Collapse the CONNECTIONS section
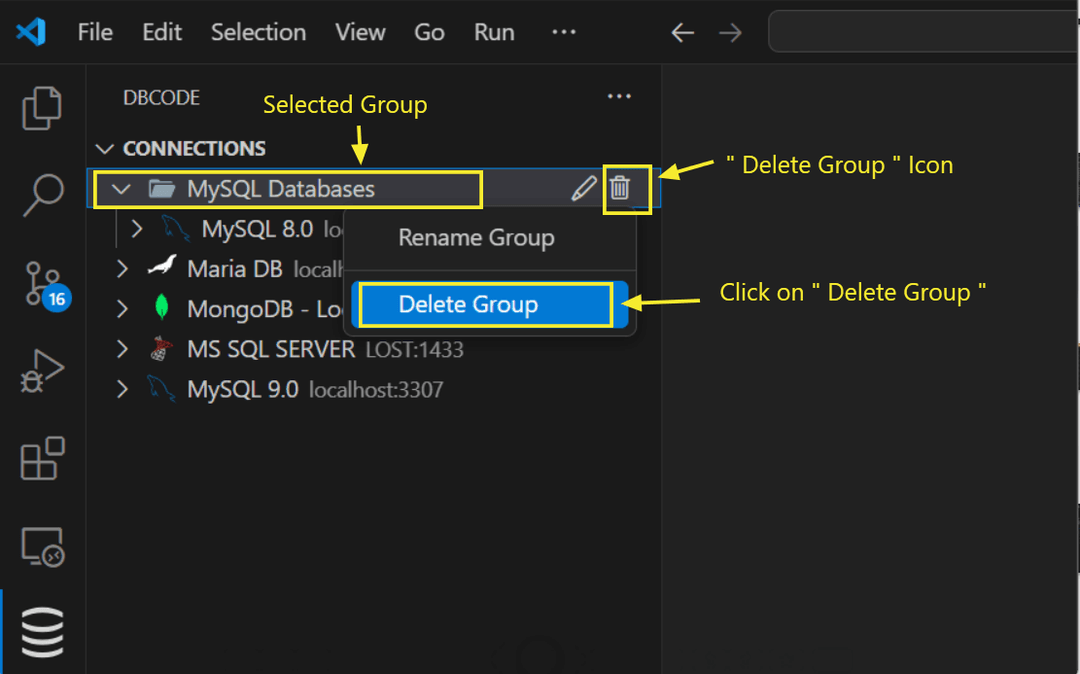The height and width of the screenshot is (674, 1080). pyautogui.click(x=106, y=148)
